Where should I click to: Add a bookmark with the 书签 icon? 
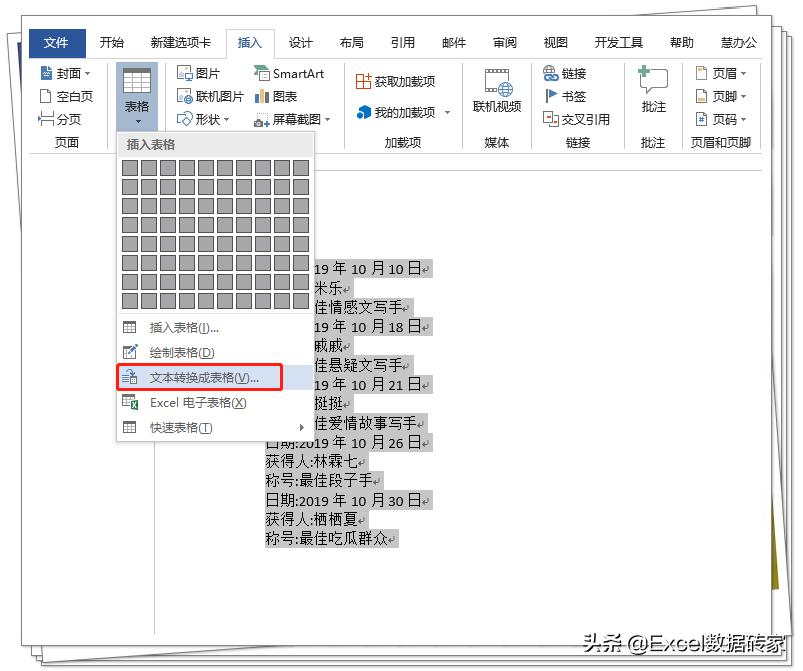pos(573,95)
